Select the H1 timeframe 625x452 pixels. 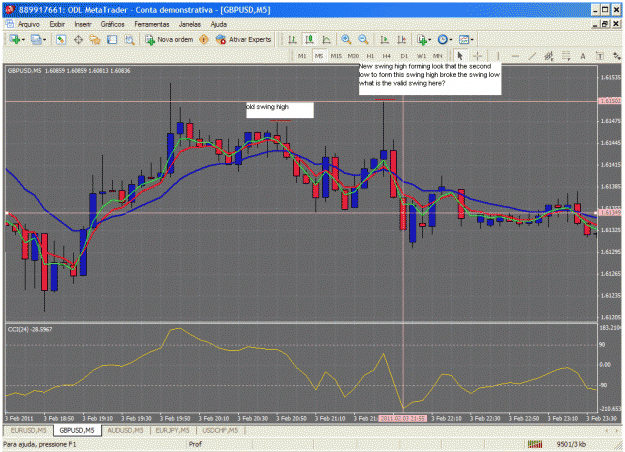[370, 56]
